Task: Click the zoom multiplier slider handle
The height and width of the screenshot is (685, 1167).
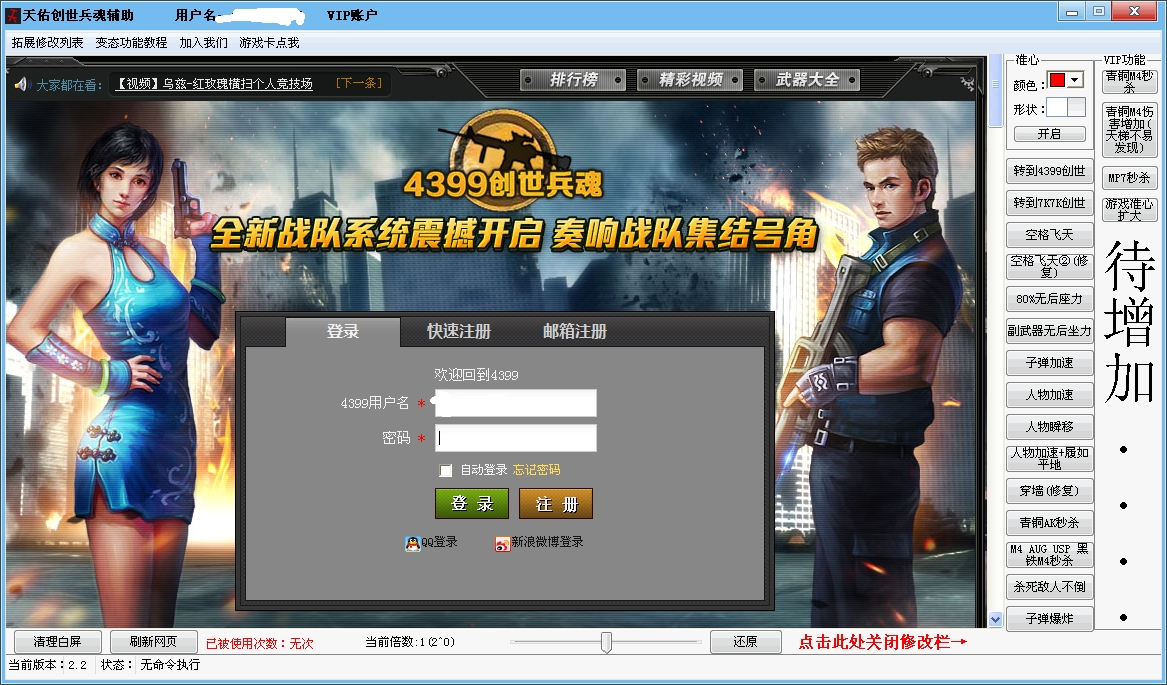Action: 607,642
